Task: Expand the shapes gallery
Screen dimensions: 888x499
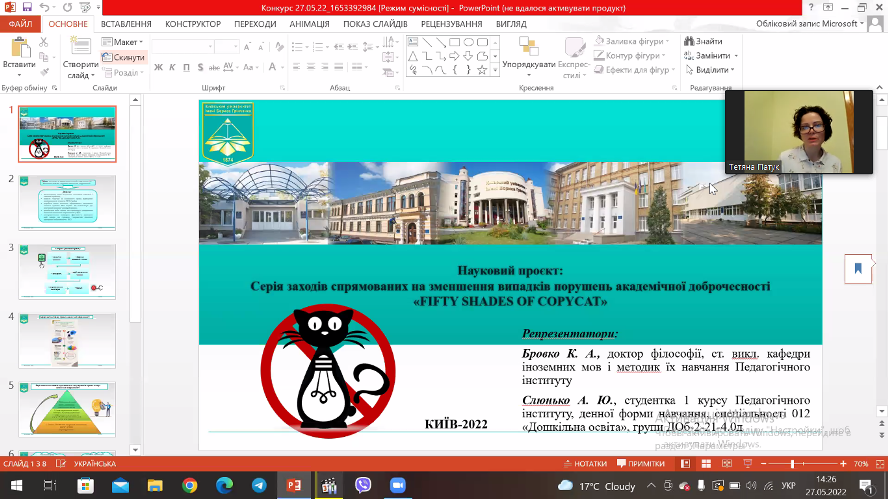Action: click(x=495, y=70)
